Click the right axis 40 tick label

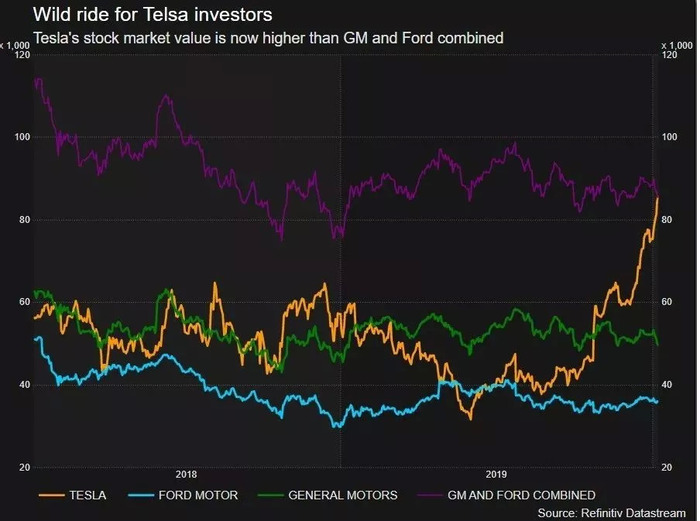pos(667,385)
